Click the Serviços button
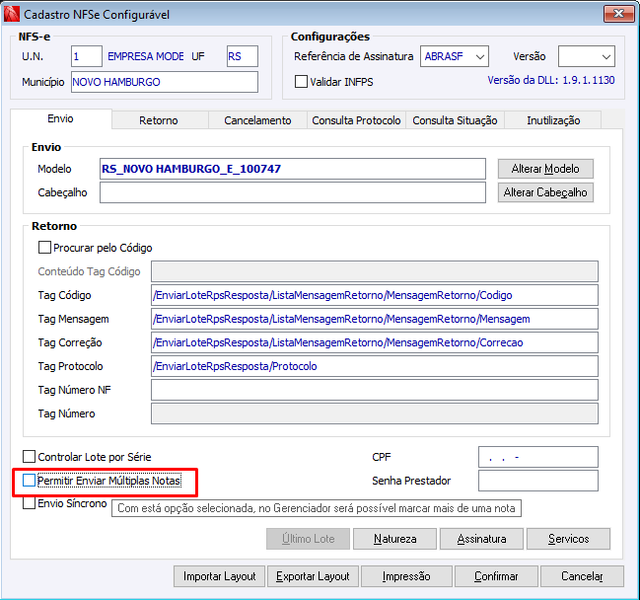The image size is (640, 600). click(x=569, y=539)
